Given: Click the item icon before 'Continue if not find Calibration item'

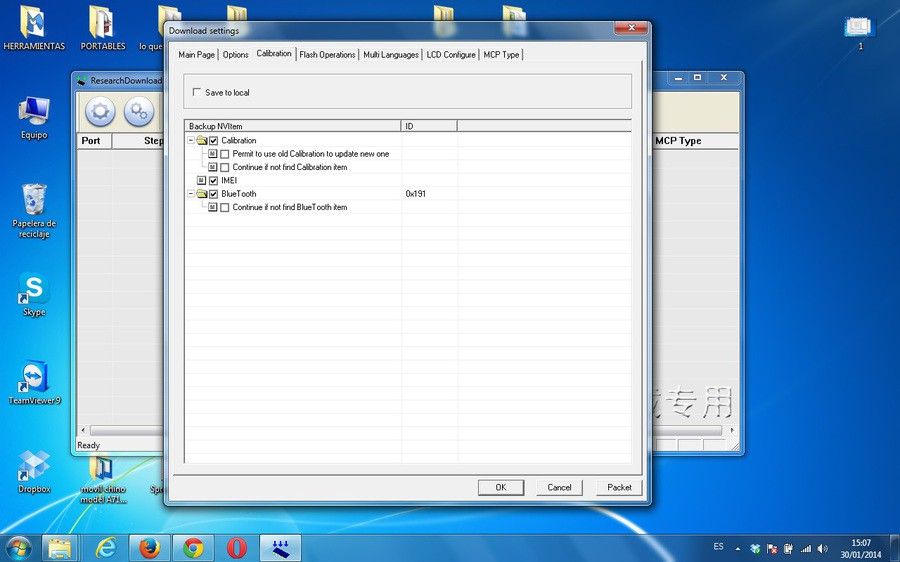Looking at the screenshot, I should coord(212,167).
